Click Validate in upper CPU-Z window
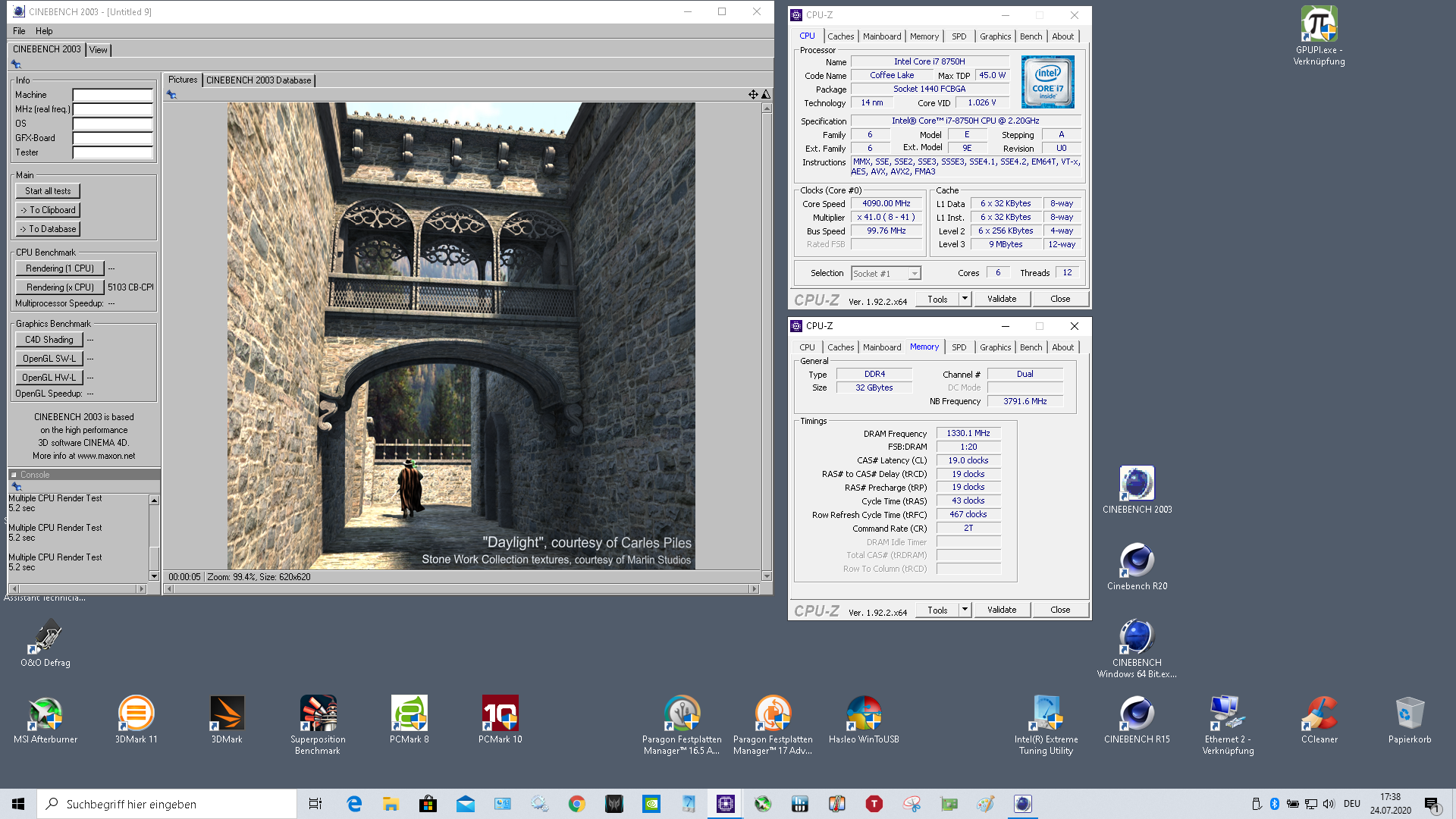The image size is (1456, 819). click(x=1002, y=299)
